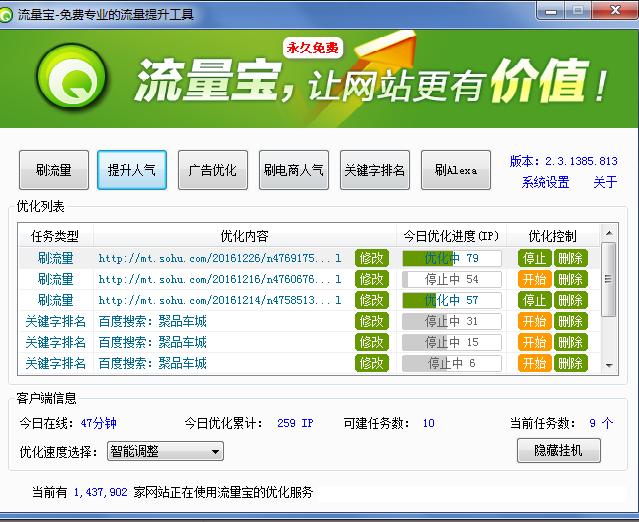
Task: Open the 刷流量 tab
Action: (x=54, y=170)
